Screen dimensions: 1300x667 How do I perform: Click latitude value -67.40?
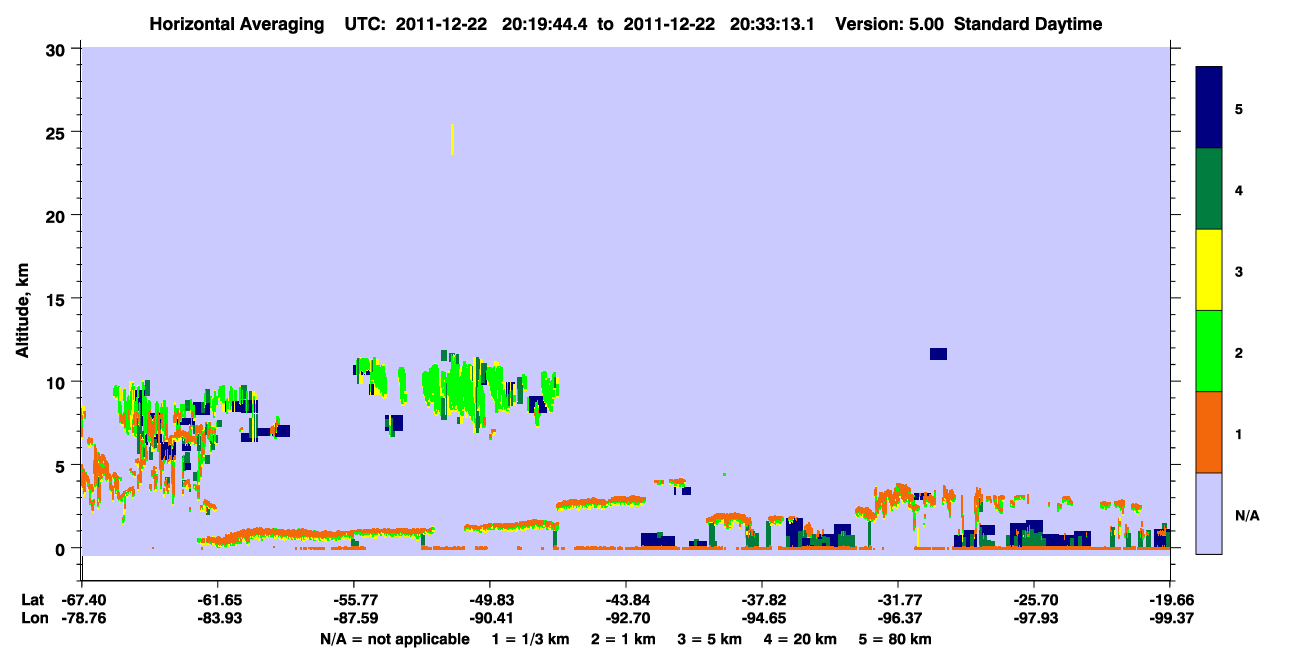(83, 600)
